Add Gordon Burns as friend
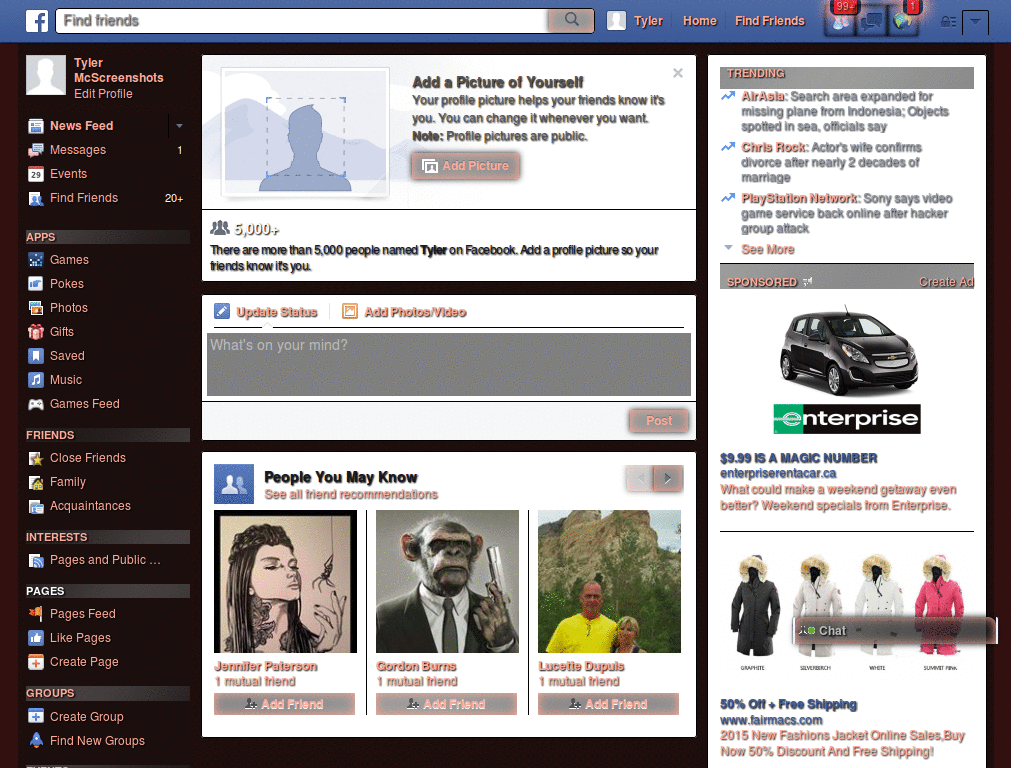This screenshot has height=768, width=1024. (x=446, y=705)
